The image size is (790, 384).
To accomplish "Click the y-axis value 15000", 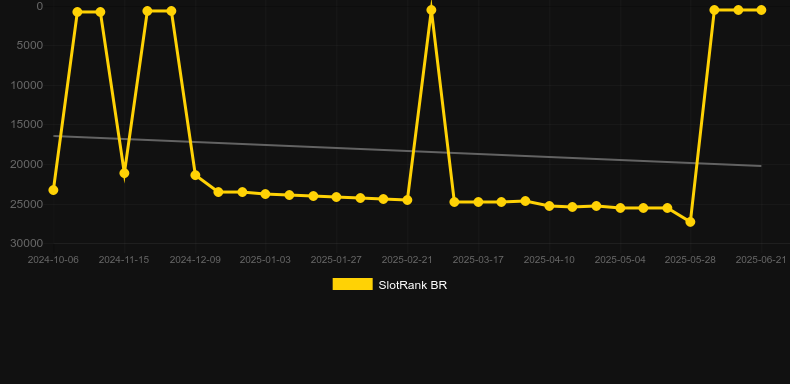I will (x=27, y=124).
